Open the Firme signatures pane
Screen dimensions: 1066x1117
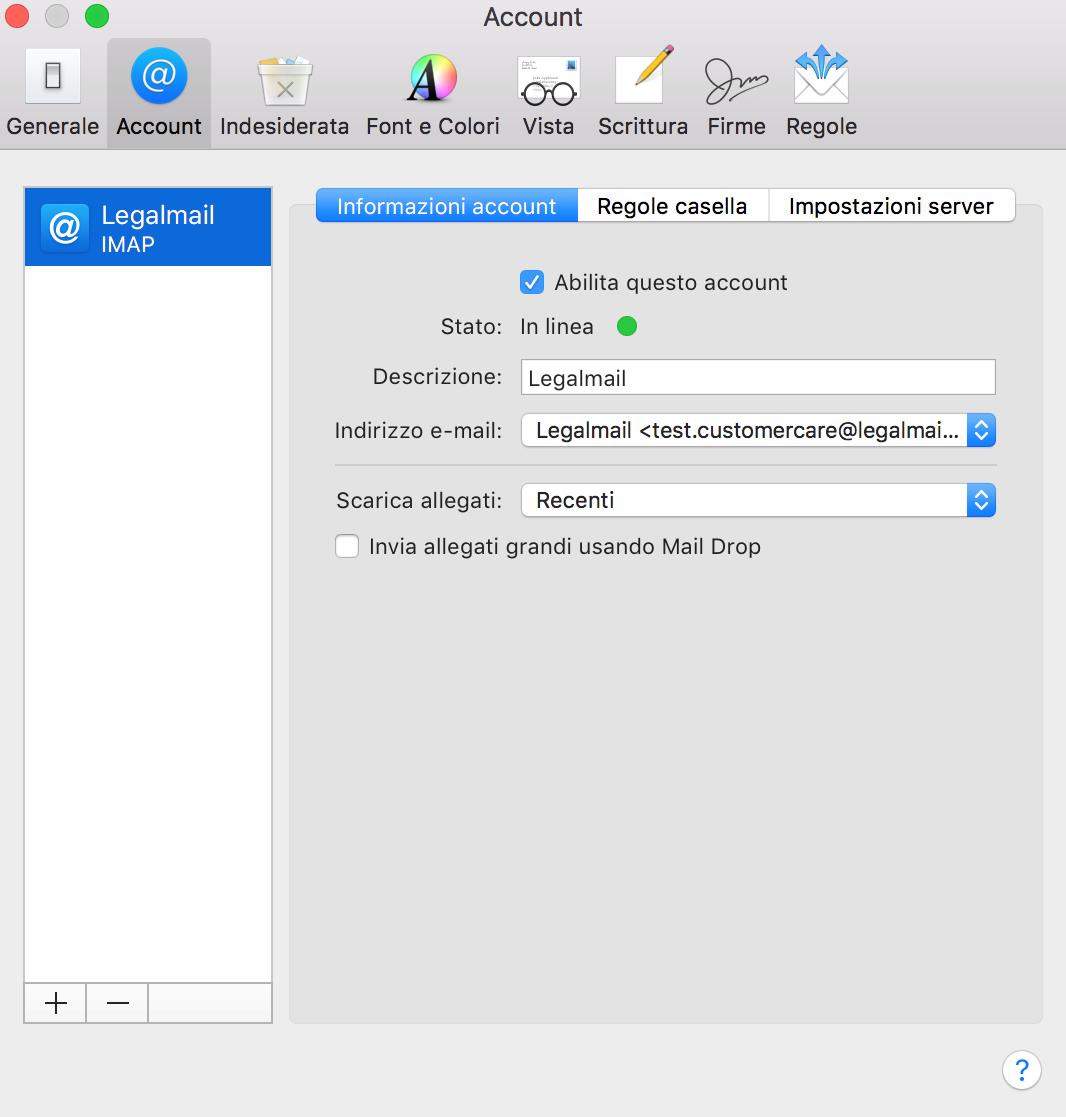click(736, 94)
